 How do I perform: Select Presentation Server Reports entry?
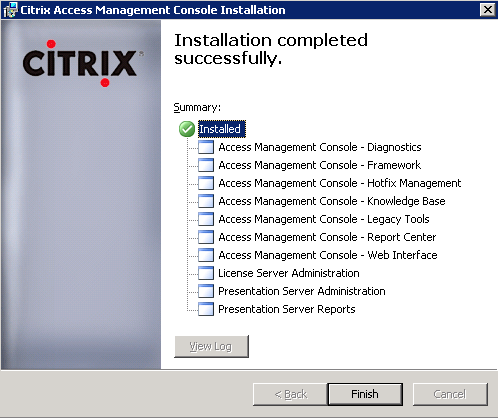pos(287,309)
